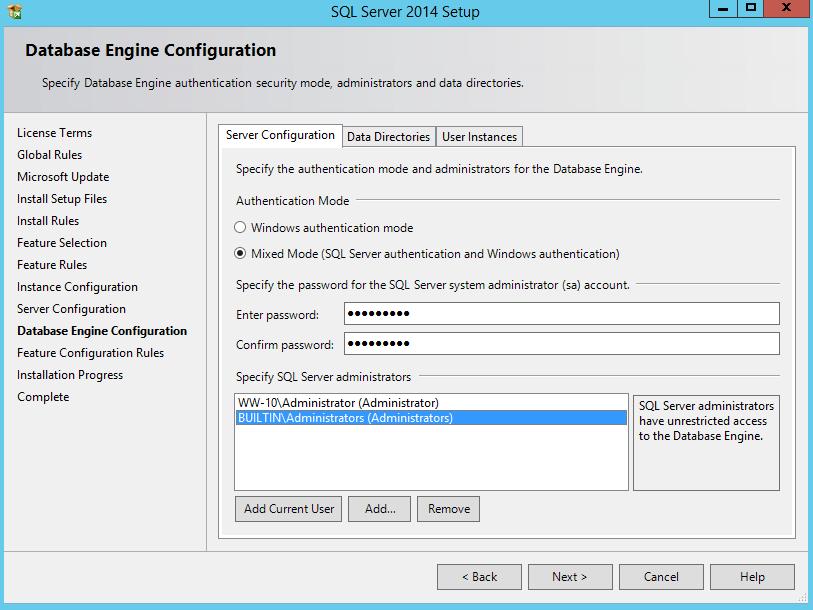
Task: Click Global Rules step in sidebar
Action: (x=49, y=155)
